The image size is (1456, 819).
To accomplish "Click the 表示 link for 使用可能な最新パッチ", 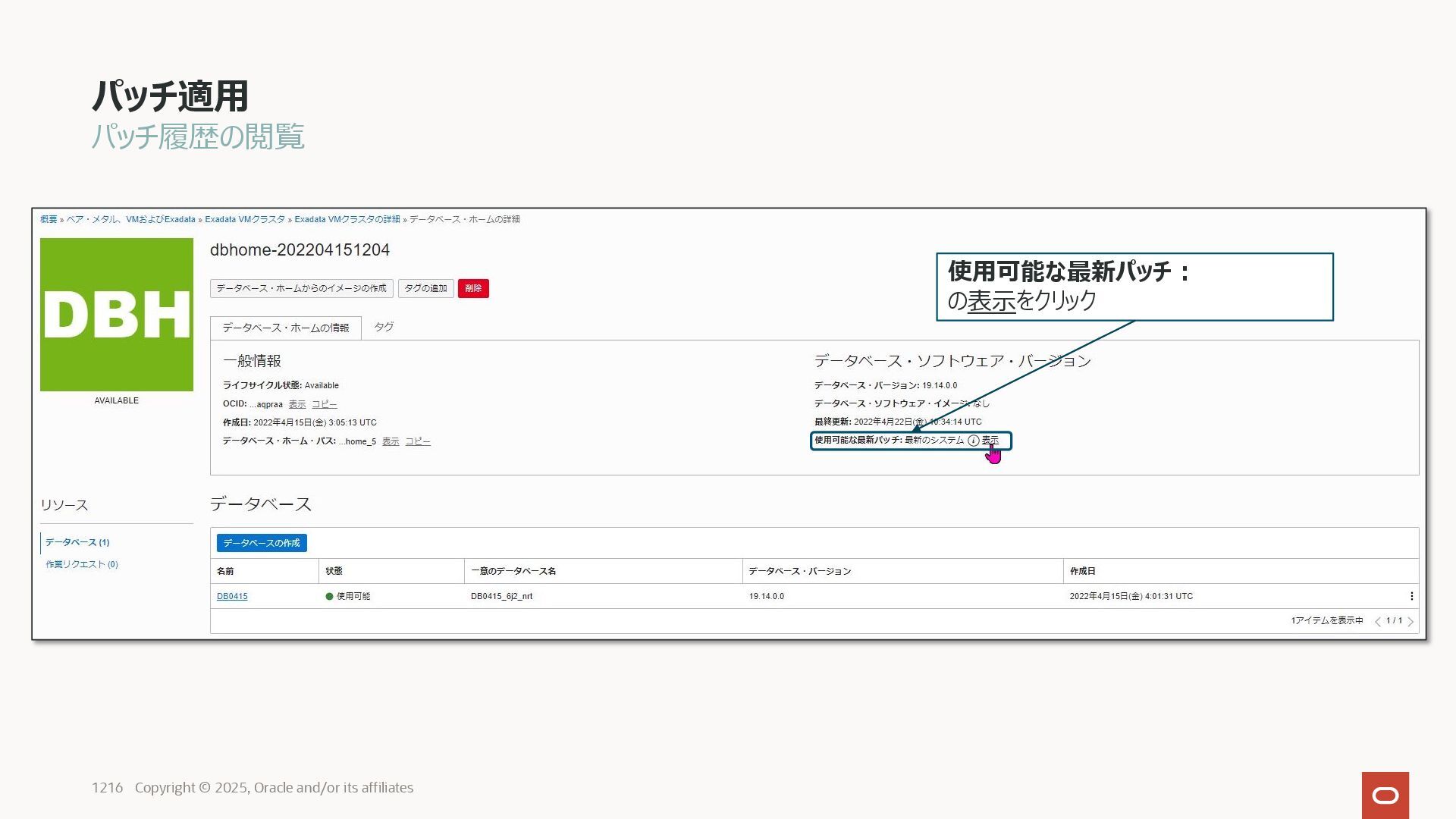I will point(990,441).
